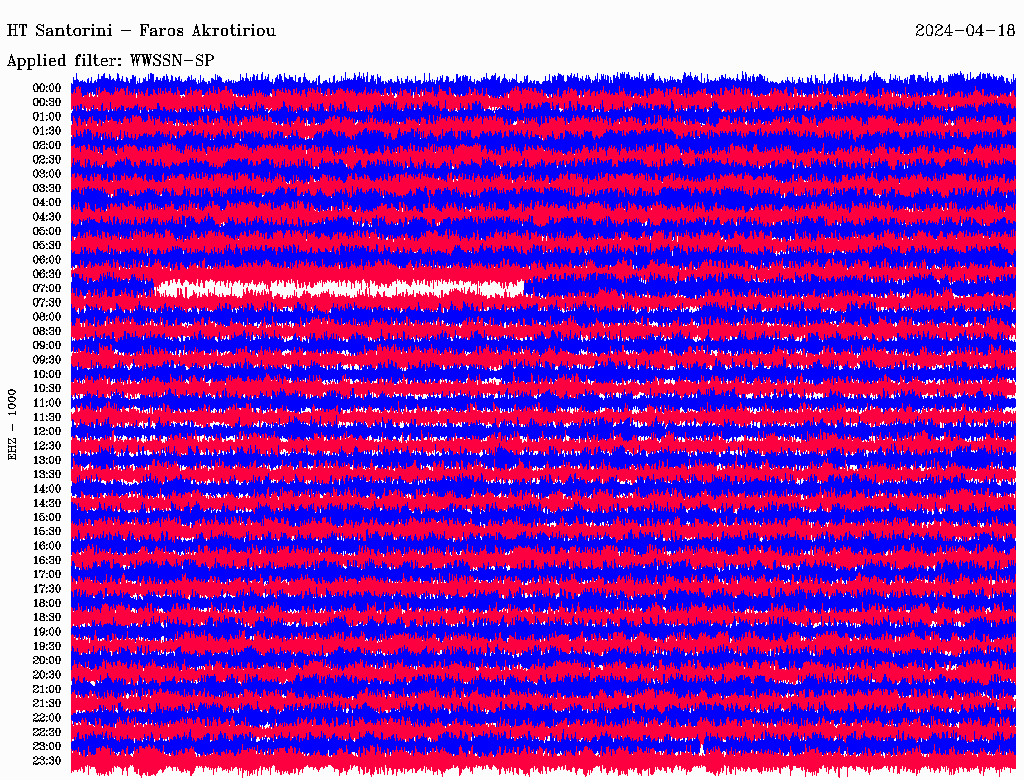Click the 07:00 time label
The image size is (1024, 780).
click(x=47, y=288)
